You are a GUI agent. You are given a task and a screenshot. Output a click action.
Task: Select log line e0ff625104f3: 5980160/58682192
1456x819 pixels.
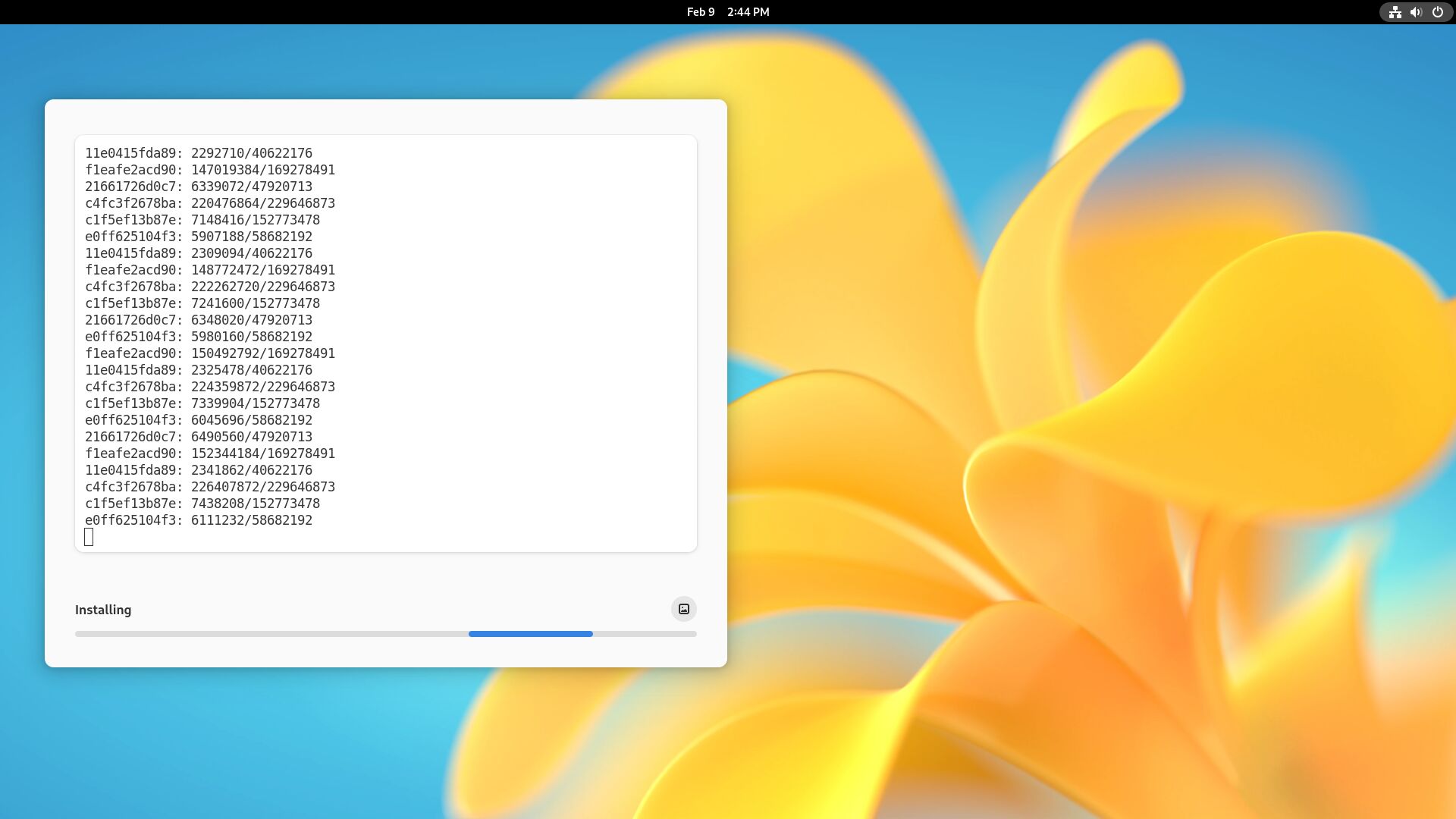coord(199,337)
